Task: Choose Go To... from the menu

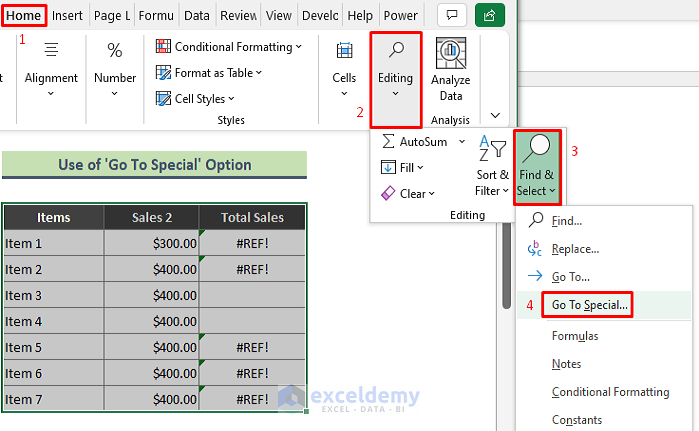Action: pos(604,277)
